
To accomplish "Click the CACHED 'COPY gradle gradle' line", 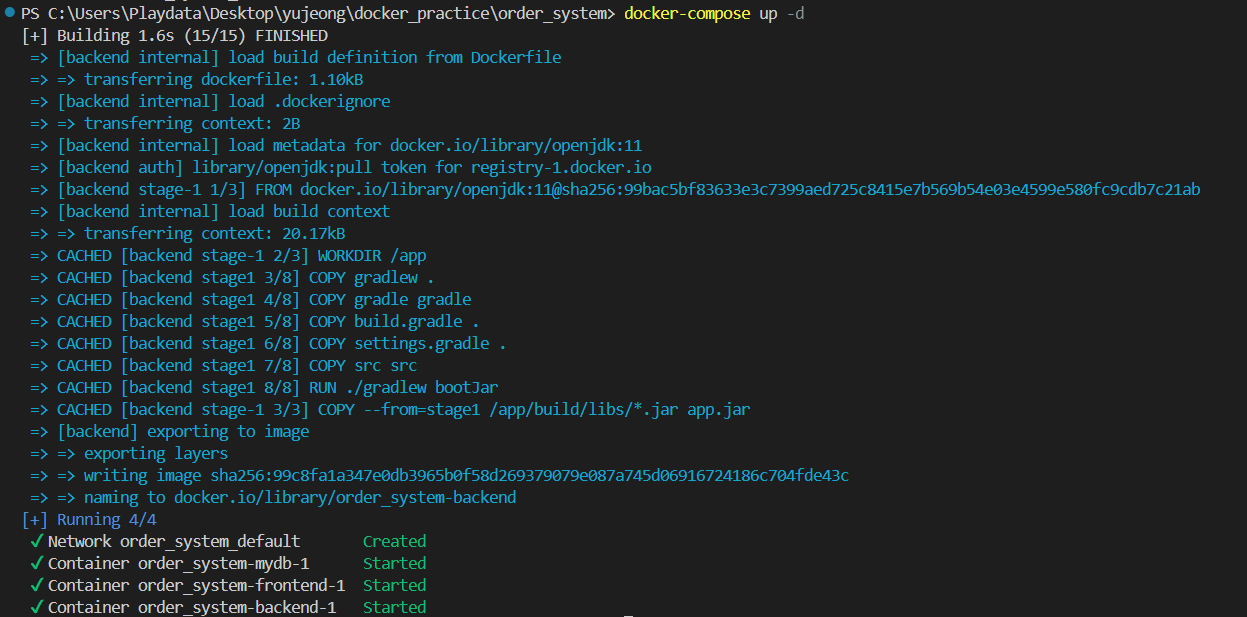I will click(x=250, y=300).
